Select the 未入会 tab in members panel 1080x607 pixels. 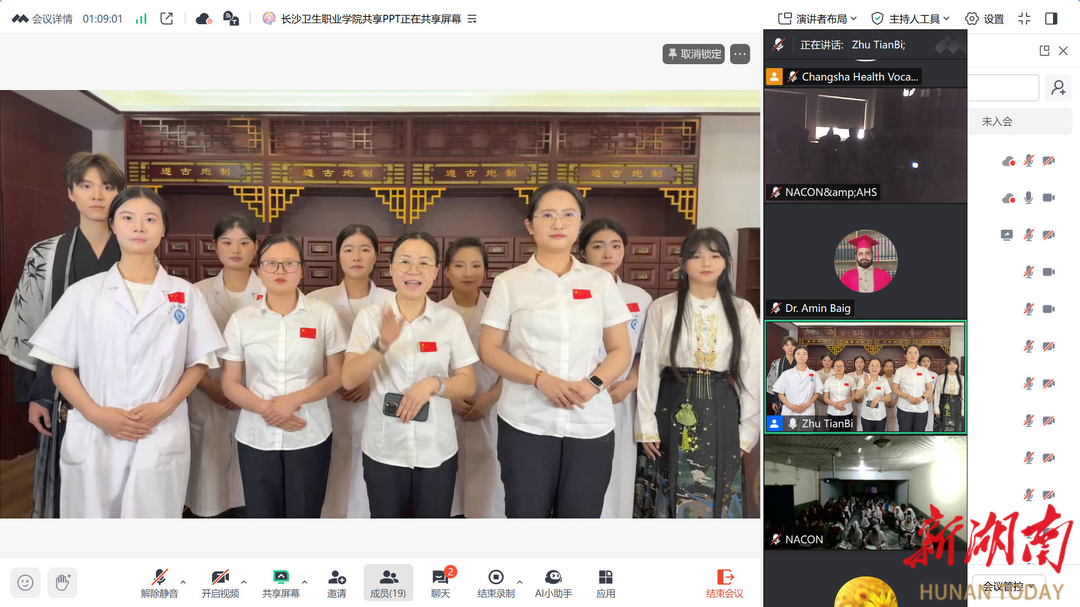pyautogui.click(x=997, y=121)
